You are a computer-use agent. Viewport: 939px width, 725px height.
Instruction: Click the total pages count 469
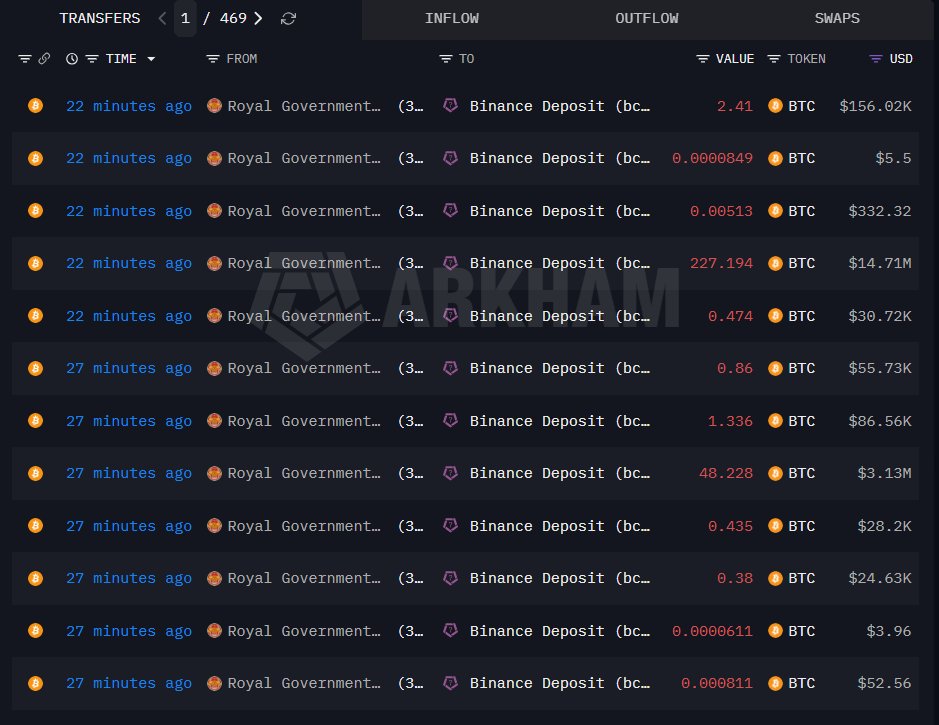[x=233, y=19]
